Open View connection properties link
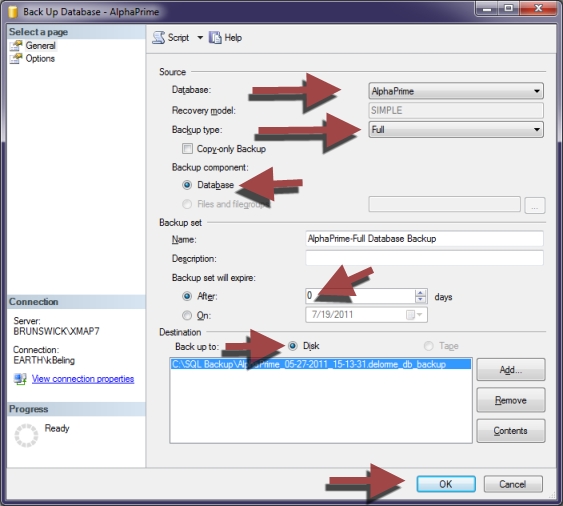563x506 pixels. 83,379
